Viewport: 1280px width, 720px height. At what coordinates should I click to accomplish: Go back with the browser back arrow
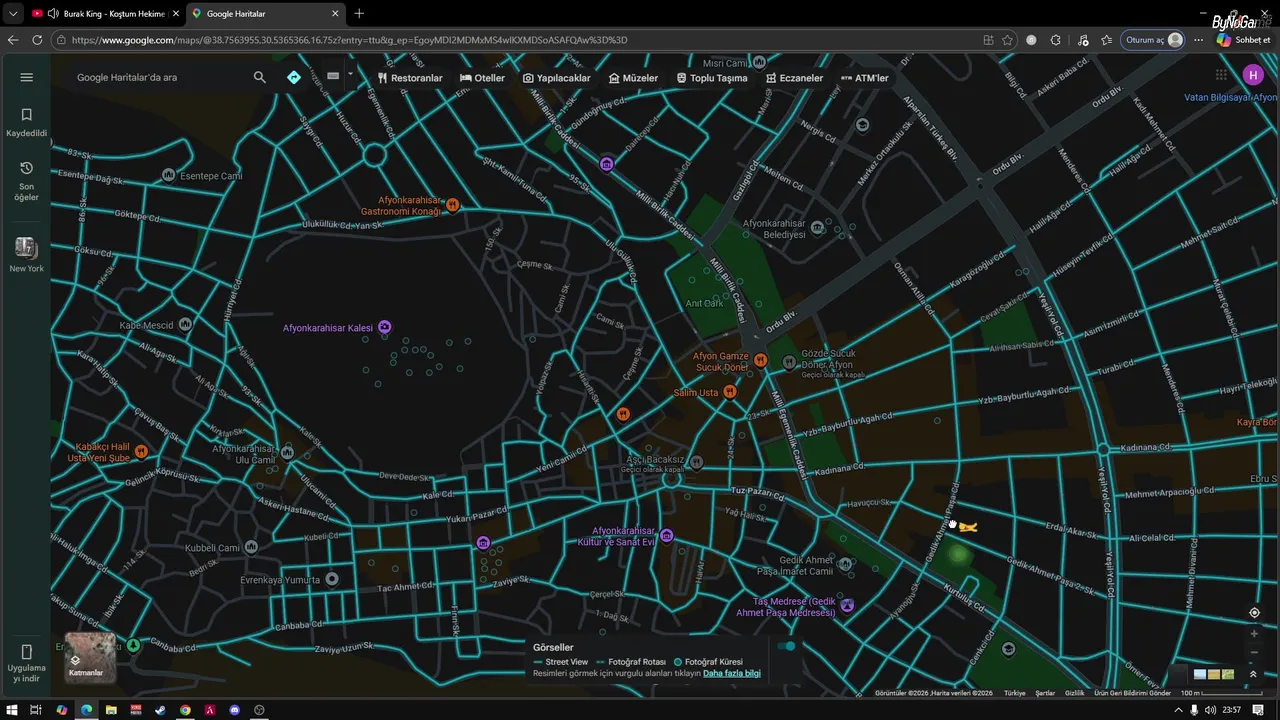(x=13, y=40)
